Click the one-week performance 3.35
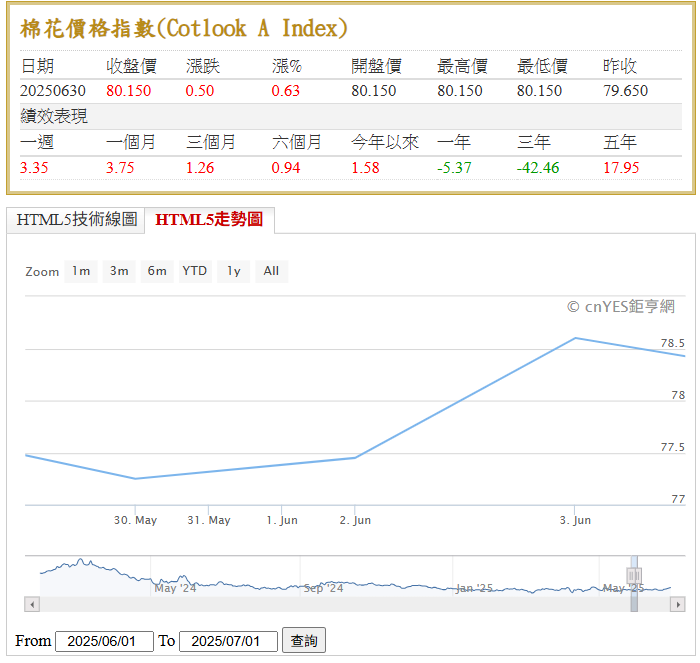The width and height of the screenshot is (700, 663). coord(34,168)
